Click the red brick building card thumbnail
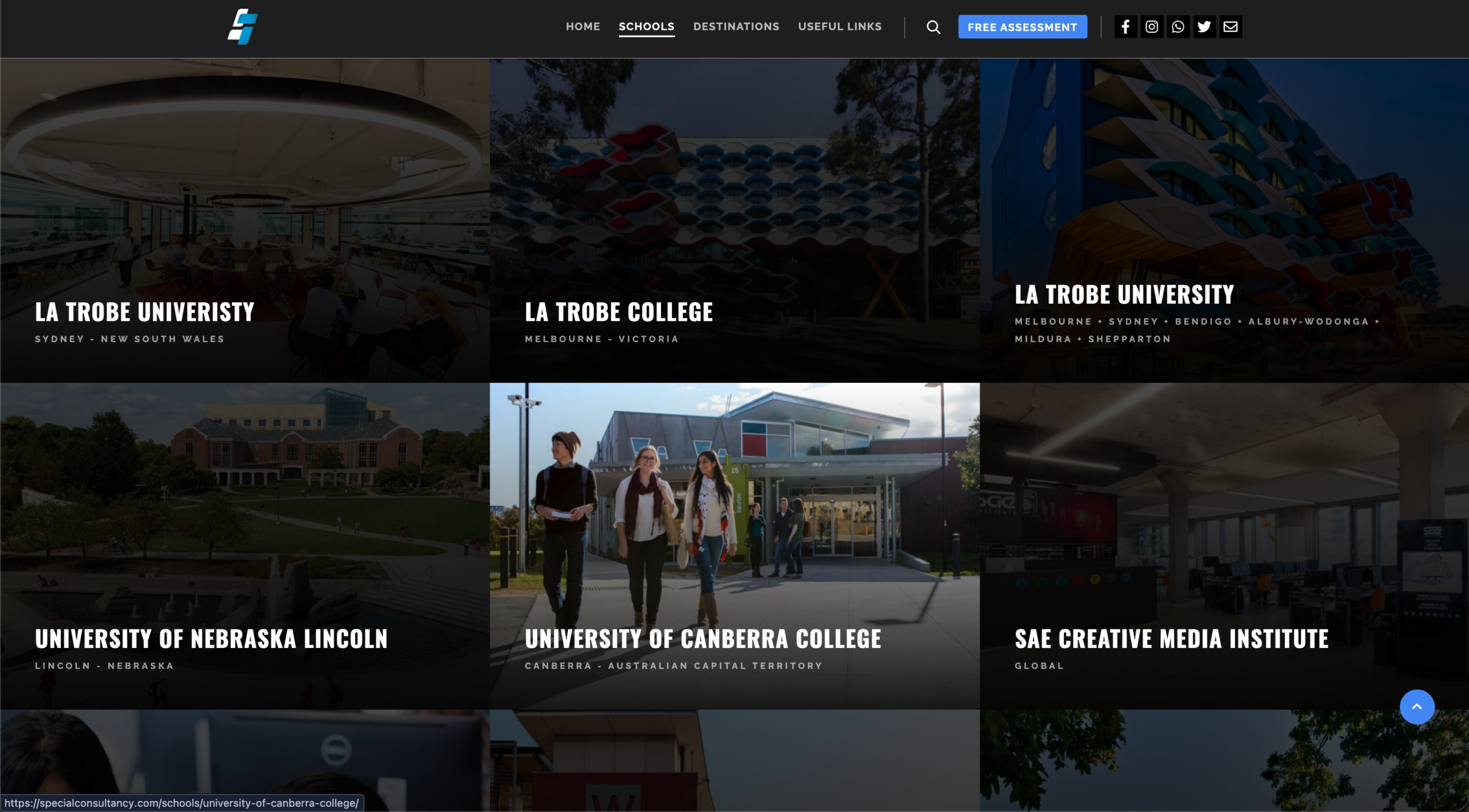Image resolution: width=1469 pixels, height=812 pixels. (x=734, y=761)
